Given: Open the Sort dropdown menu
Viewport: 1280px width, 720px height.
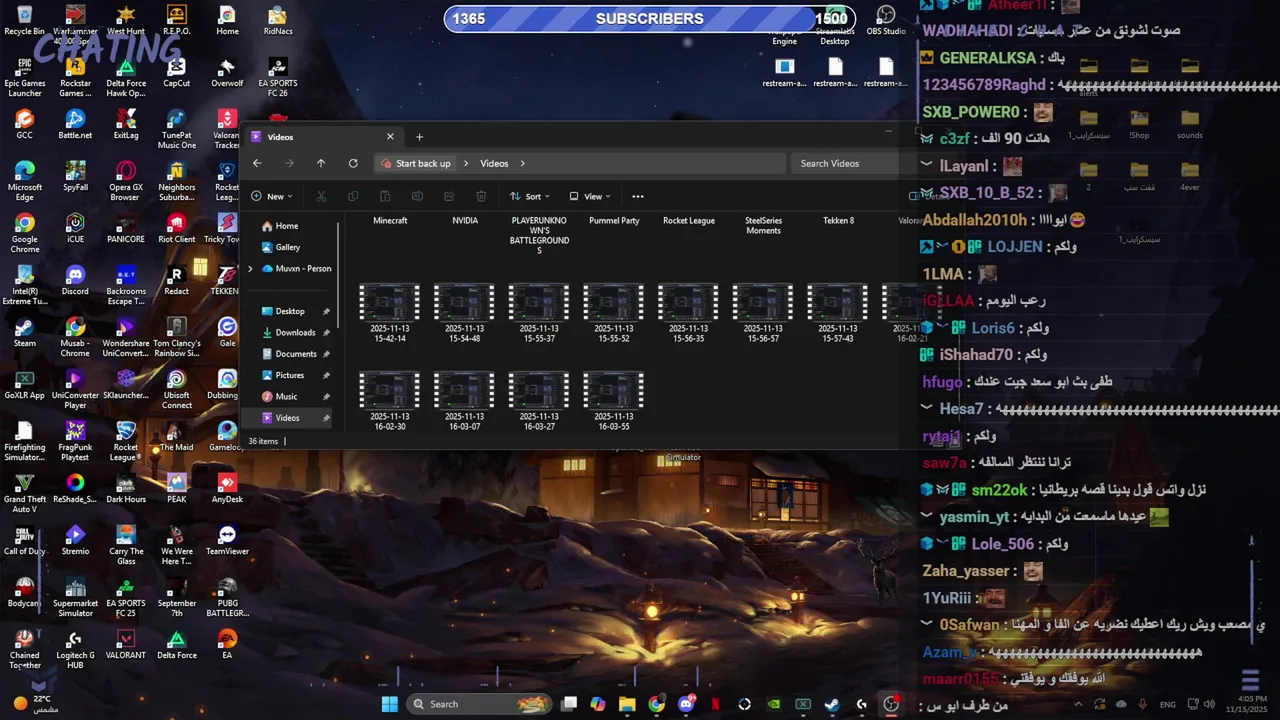Looking at the screenshot, I should (x=531, y=196).
